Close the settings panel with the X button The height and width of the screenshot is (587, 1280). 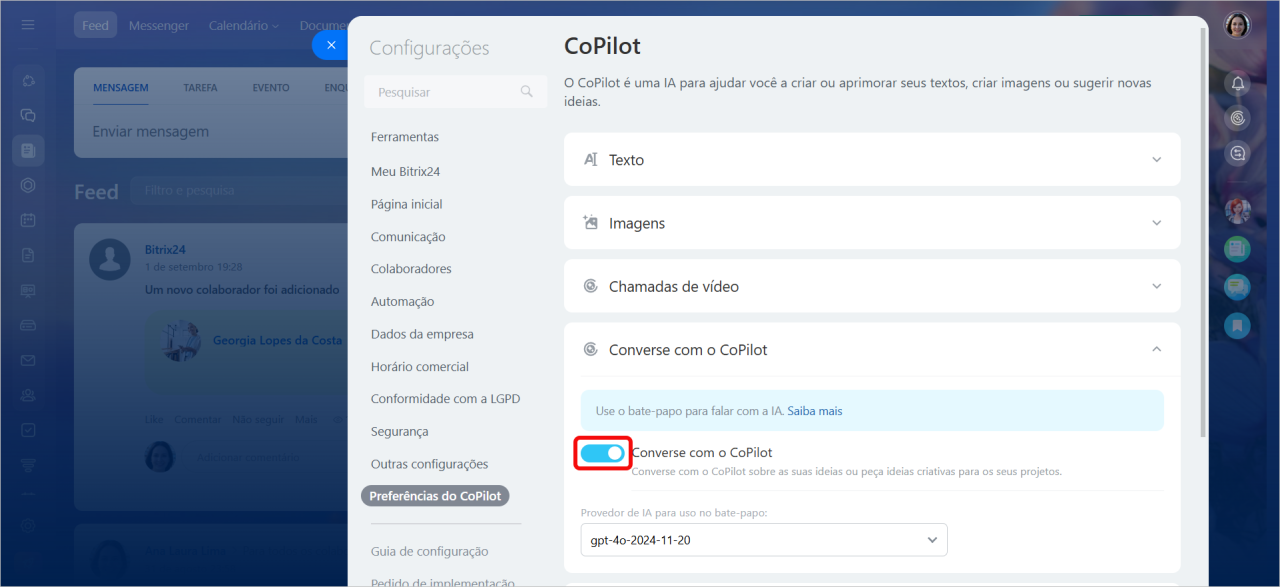[331, 45]
